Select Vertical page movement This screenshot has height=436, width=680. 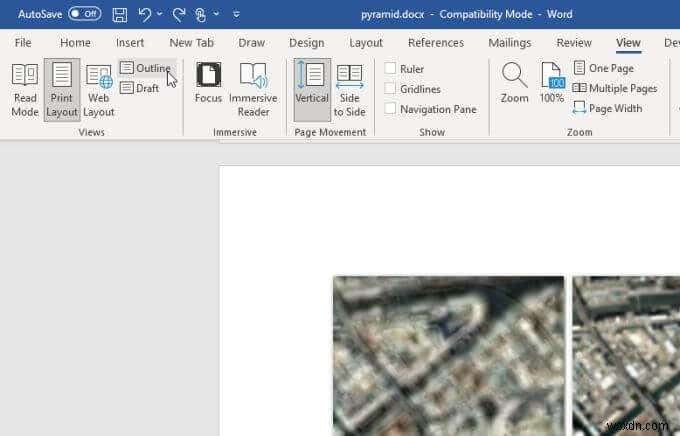click(312, 90)
